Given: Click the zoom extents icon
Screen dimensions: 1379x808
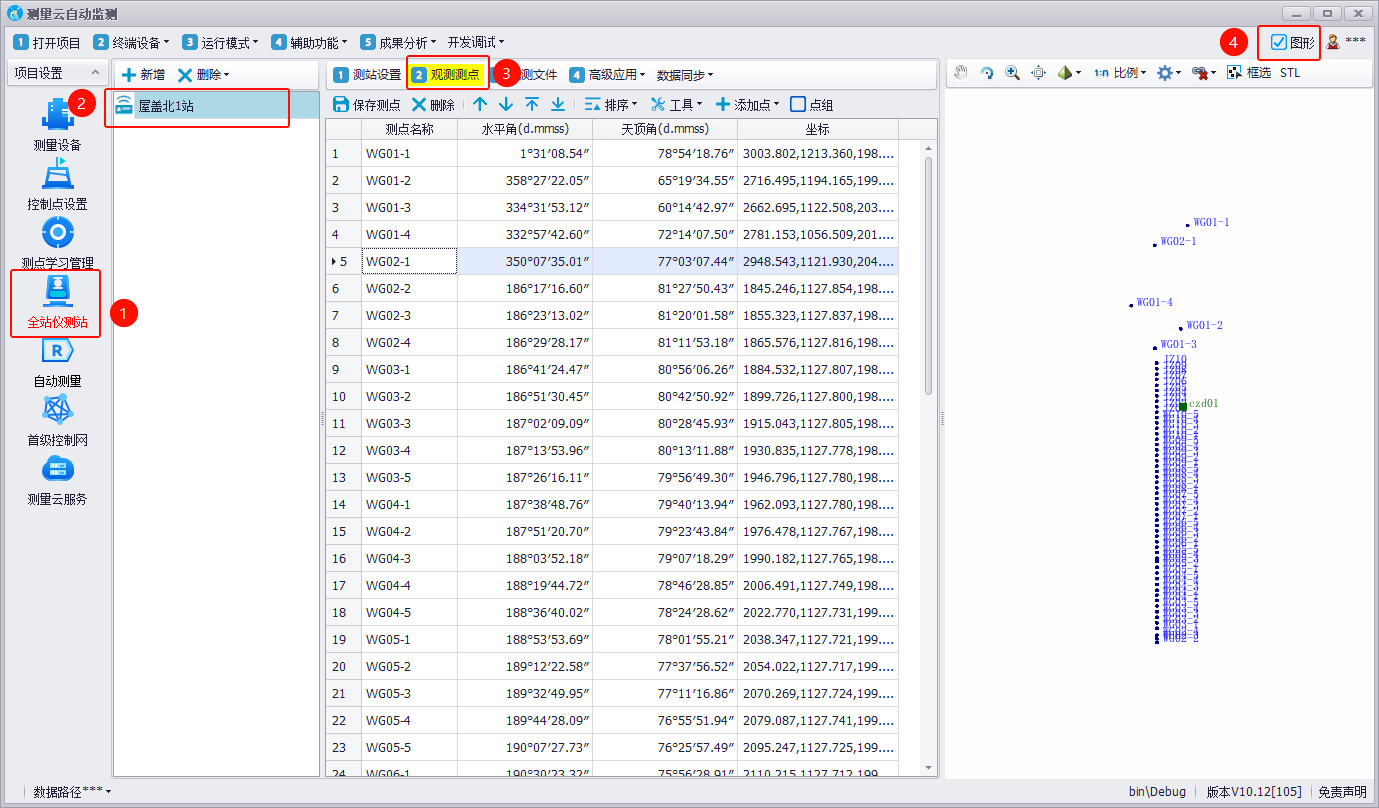Looking at the screenshot, I should coord(1038,73).
